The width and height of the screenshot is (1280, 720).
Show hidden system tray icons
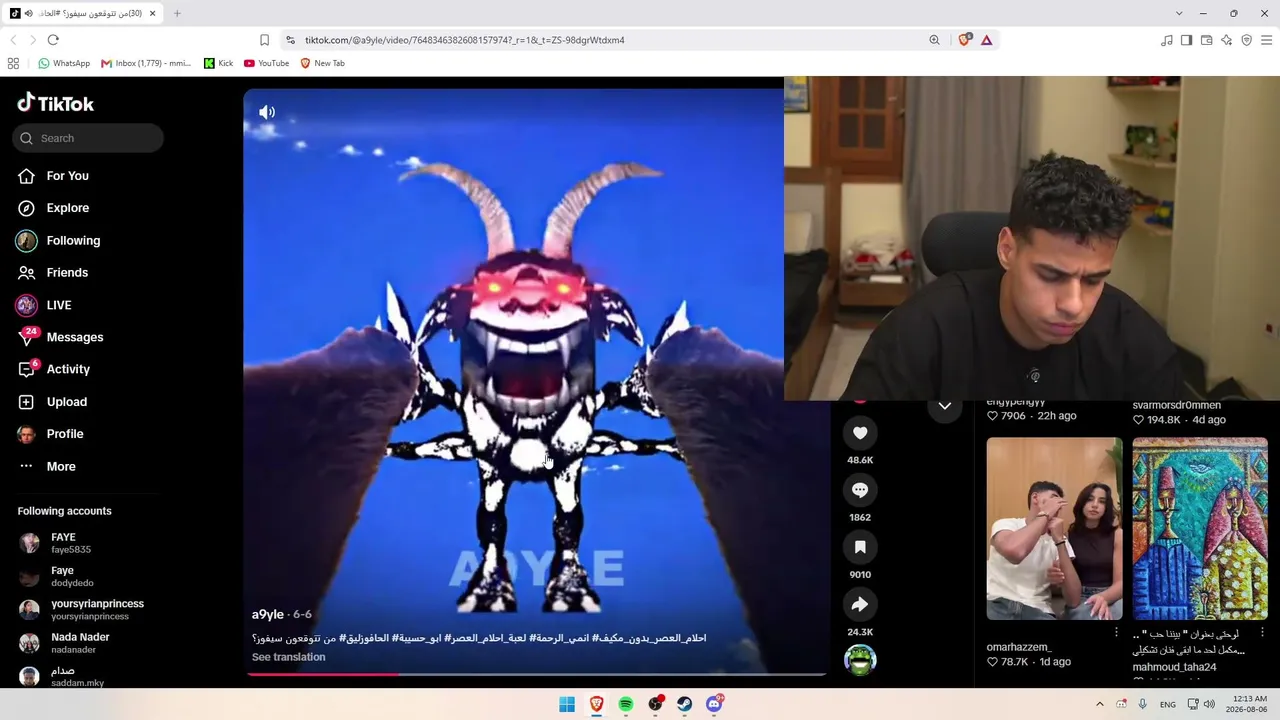1100,704
